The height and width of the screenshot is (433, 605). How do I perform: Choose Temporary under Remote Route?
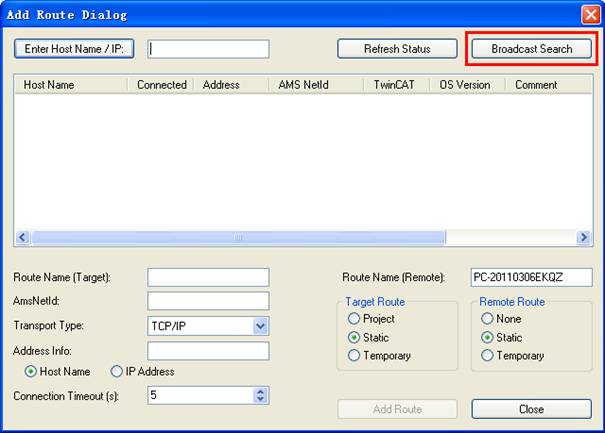click(x=488, y=355)
